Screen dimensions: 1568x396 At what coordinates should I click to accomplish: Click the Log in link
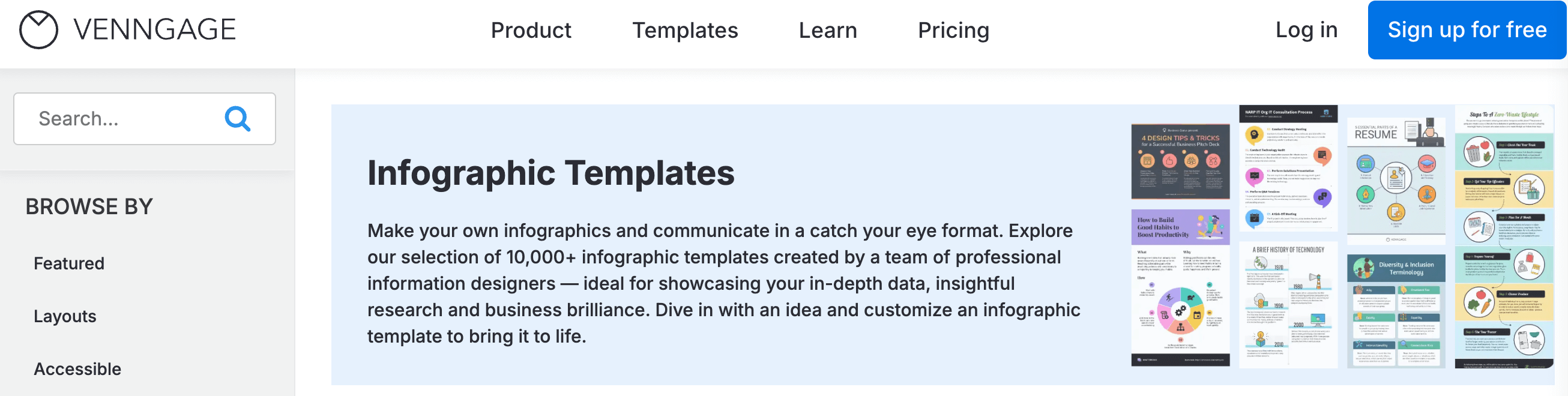(1306, 30)
